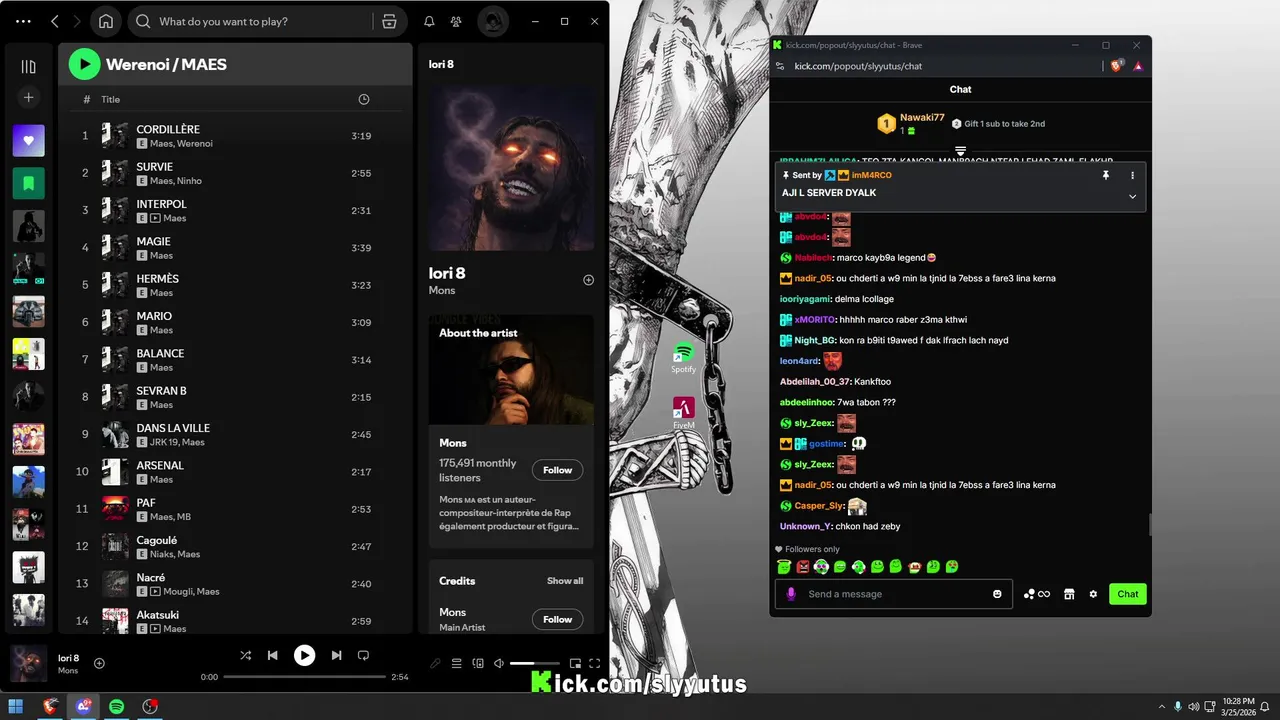The image size is (1280, 720).
Task: Expand pinned message chevron
Action: pos(1132,196)
